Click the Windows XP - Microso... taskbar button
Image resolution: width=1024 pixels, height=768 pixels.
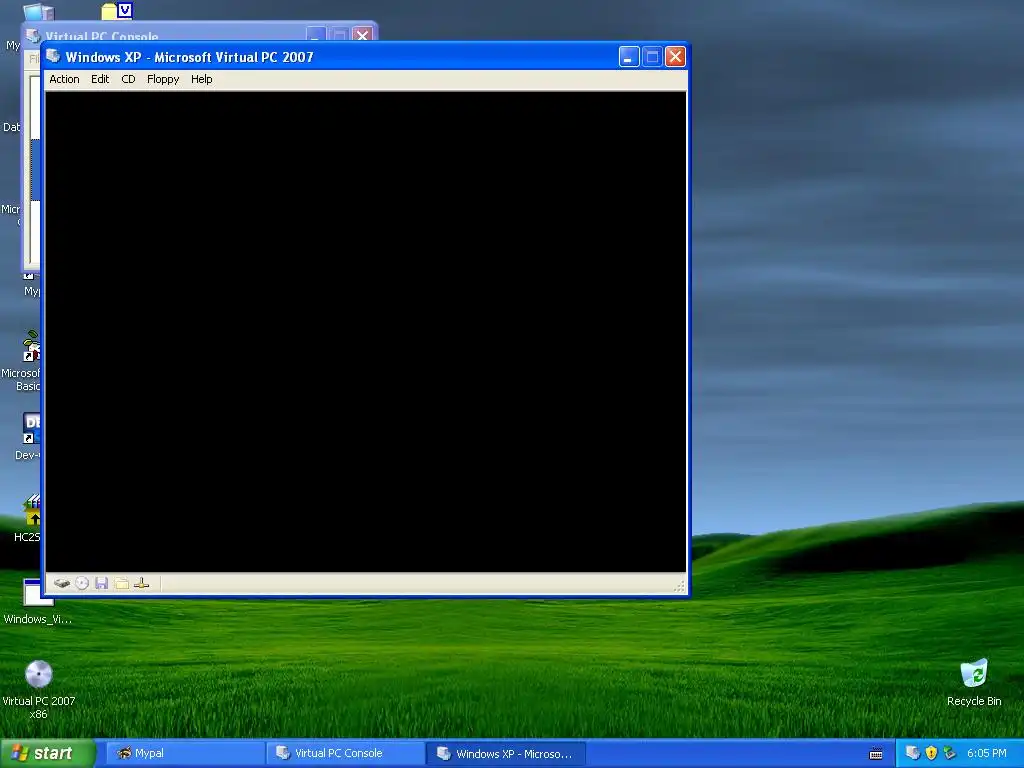click(506, 754)
